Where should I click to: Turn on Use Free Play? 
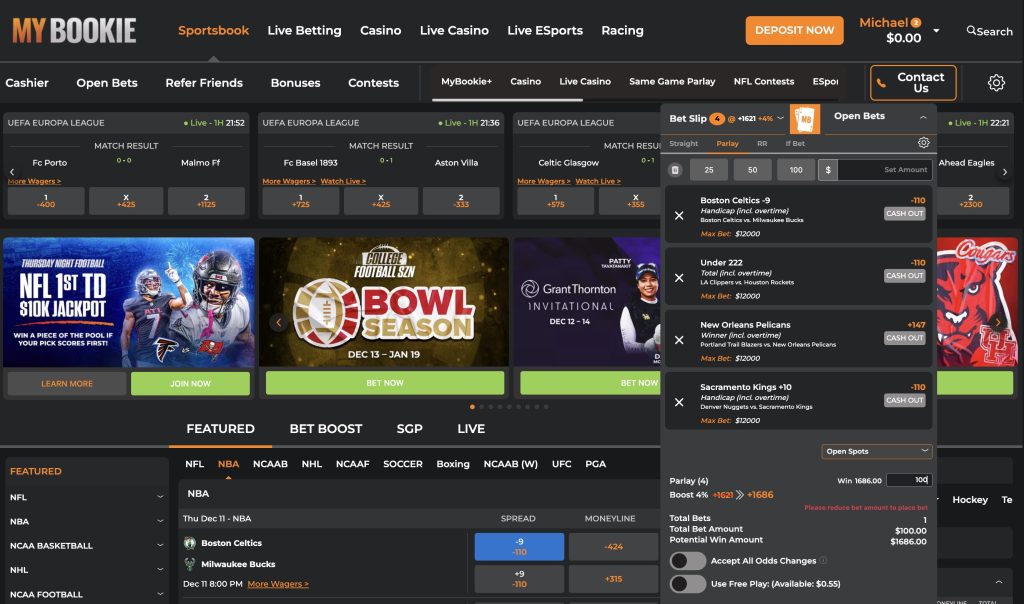point(687,582)
